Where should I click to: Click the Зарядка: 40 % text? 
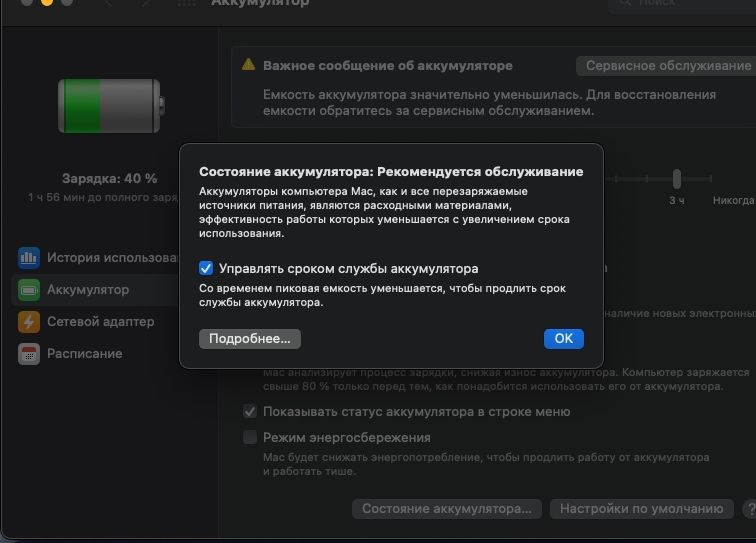[x=109, y=178]
